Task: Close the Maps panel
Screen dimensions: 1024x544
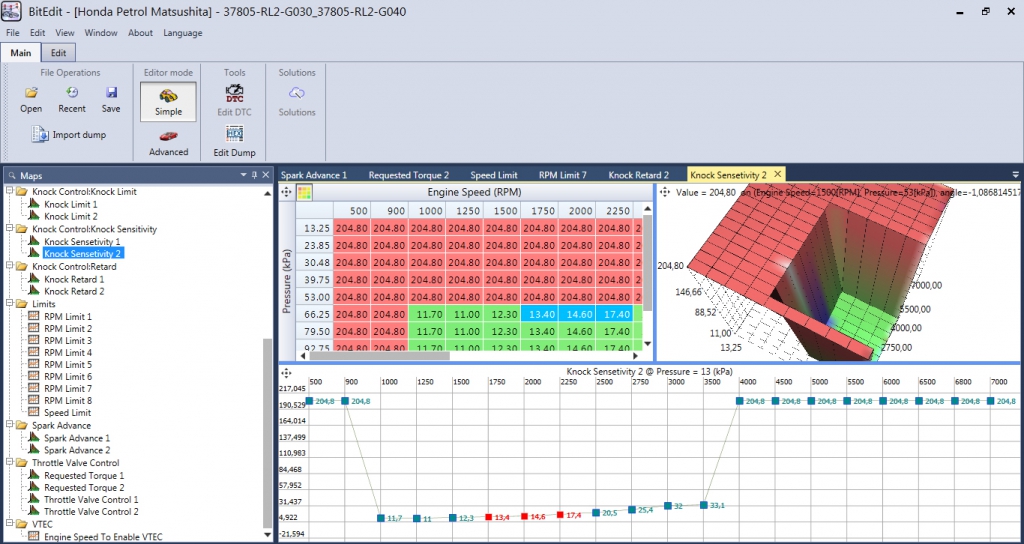Action: coord(266,175)
